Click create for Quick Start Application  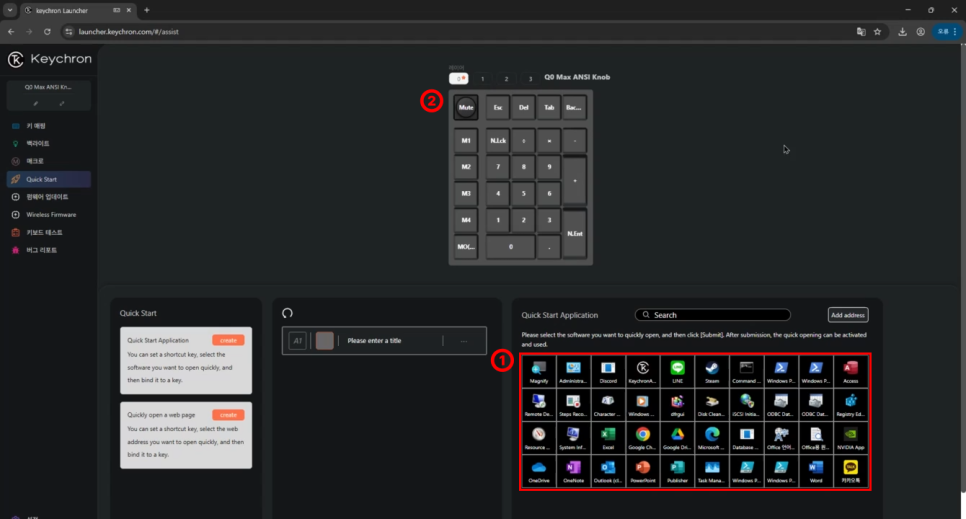(x=228, y=340)
